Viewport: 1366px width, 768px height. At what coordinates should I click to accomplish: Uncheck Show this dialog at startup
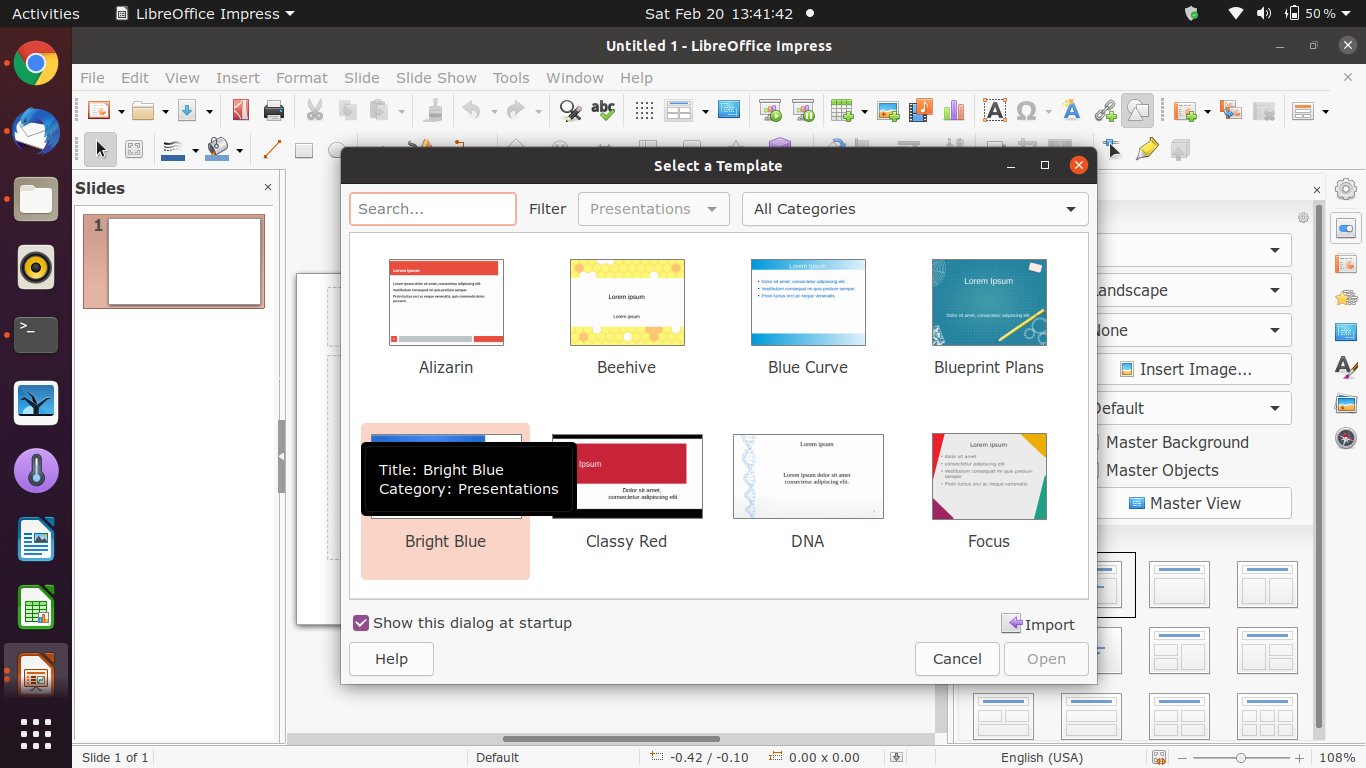click(x=361, y=623)
